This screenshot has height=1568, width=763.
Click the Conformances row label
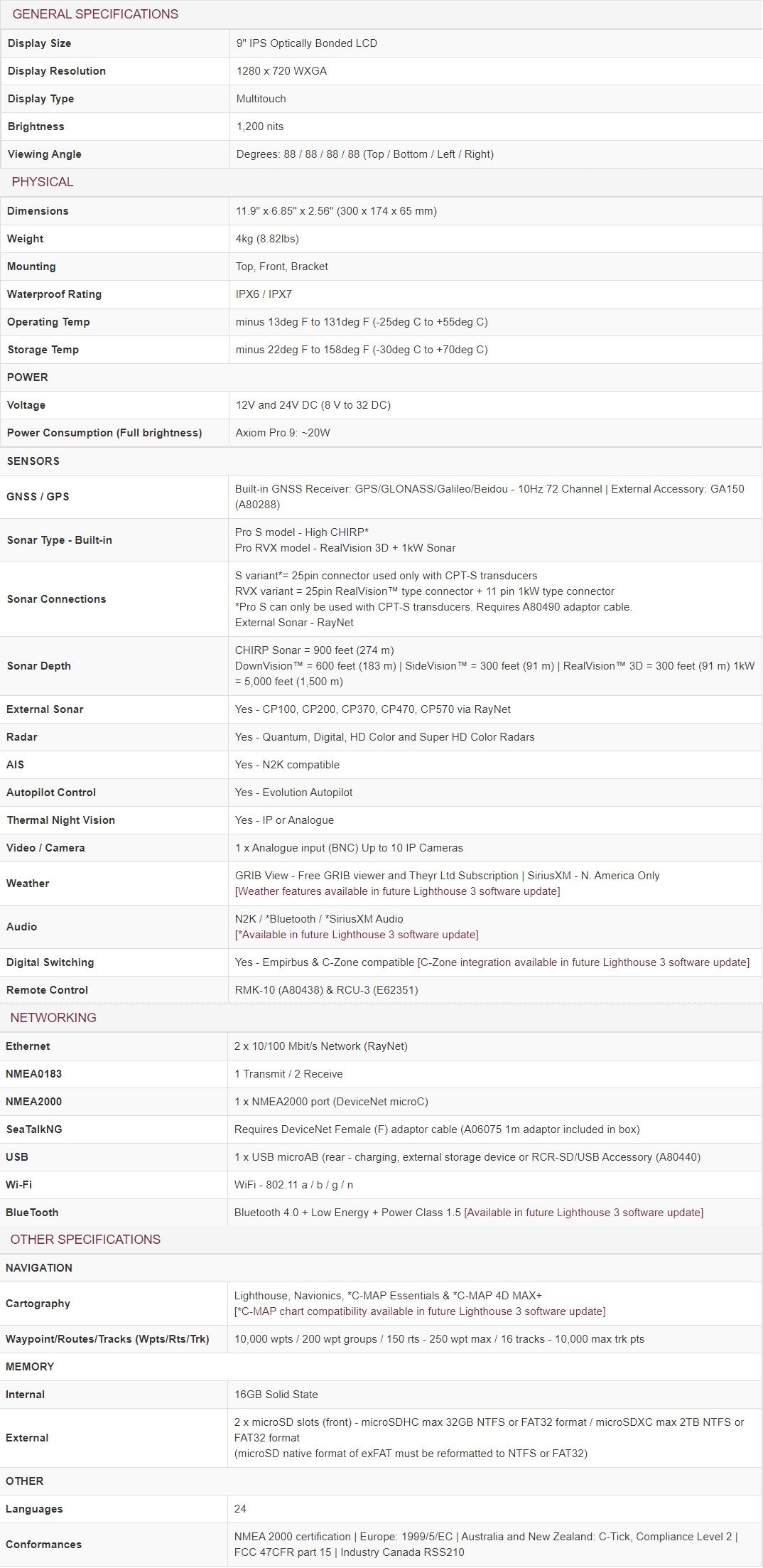[43, 1545]
